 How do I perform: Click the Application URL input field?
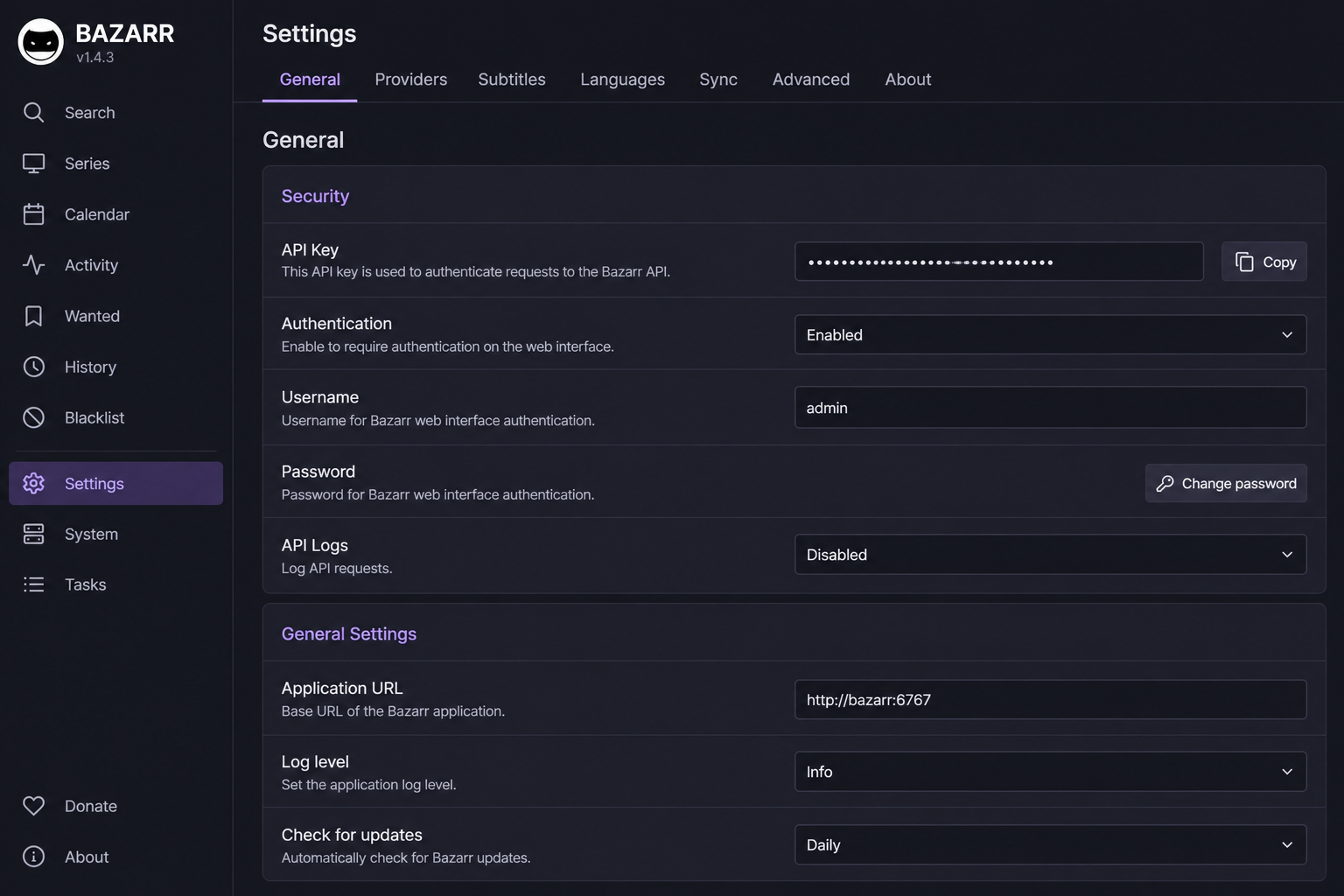(1050, 699)
